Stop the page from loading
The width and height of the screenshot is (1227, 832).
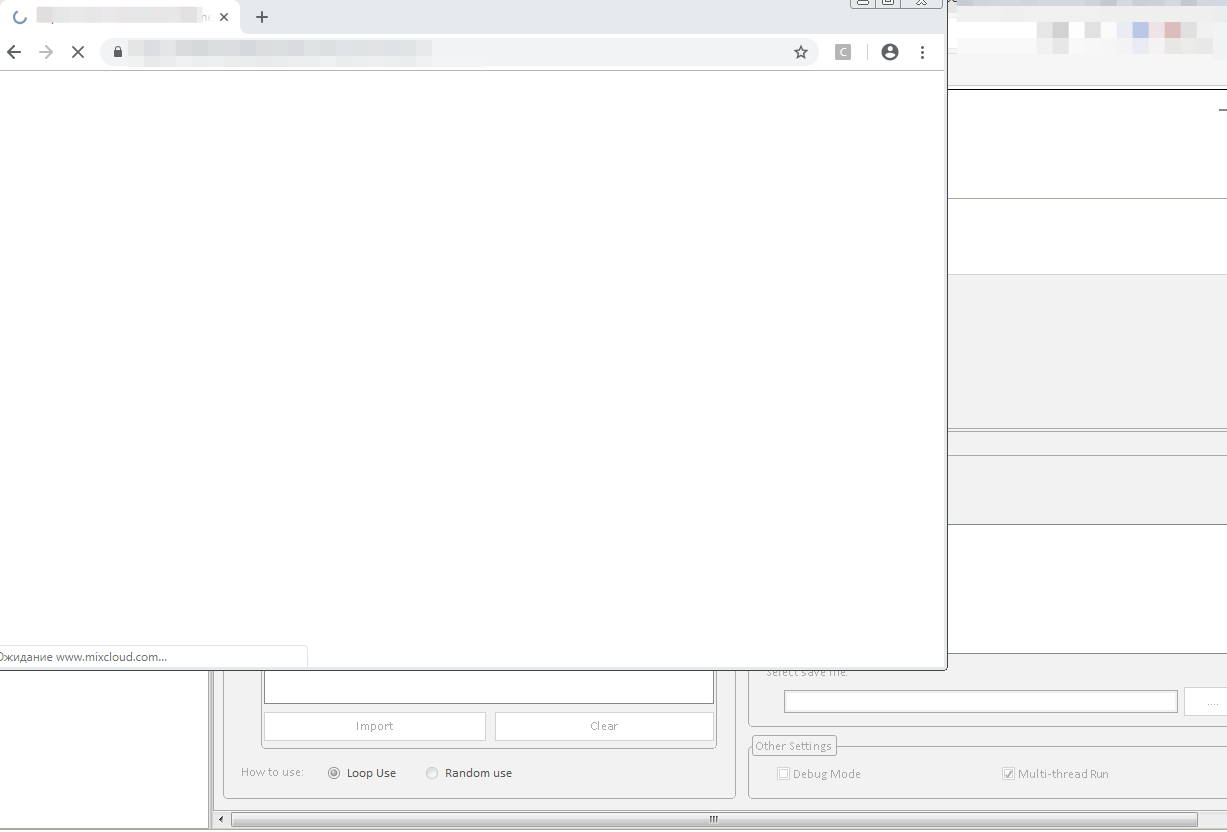click(77, 52)
